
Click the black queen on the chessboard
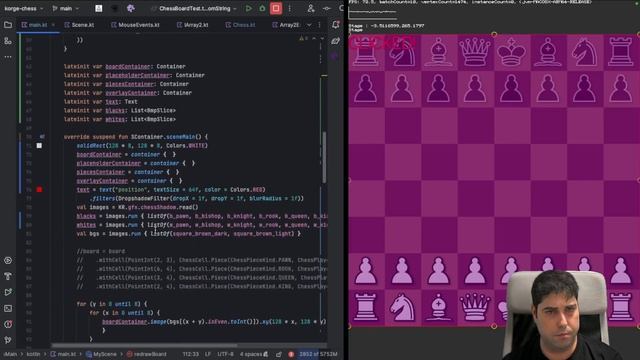(x=475, y=52)
